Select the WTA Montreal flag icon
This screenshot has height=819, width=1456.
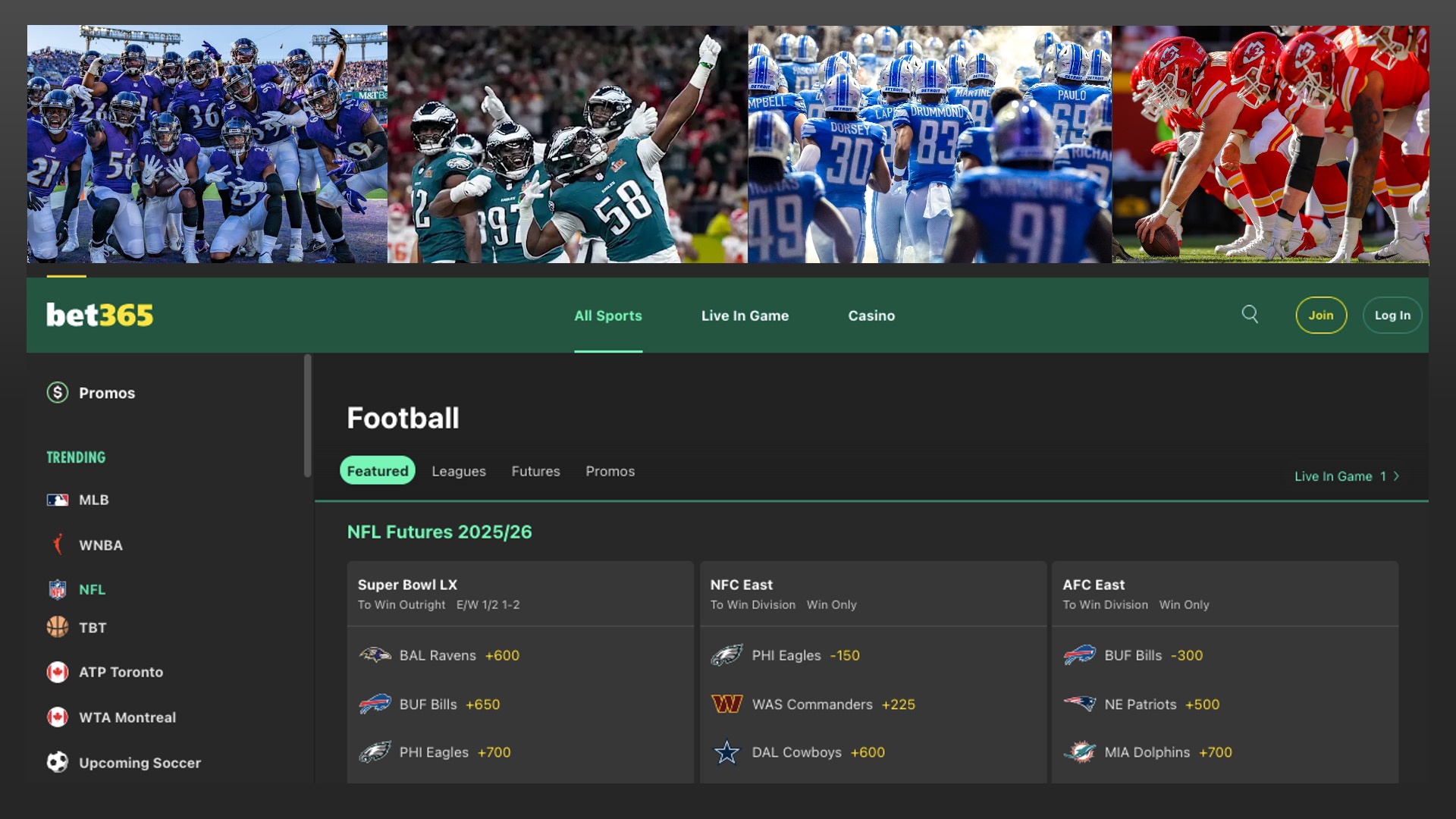click(x=58, y=717)
